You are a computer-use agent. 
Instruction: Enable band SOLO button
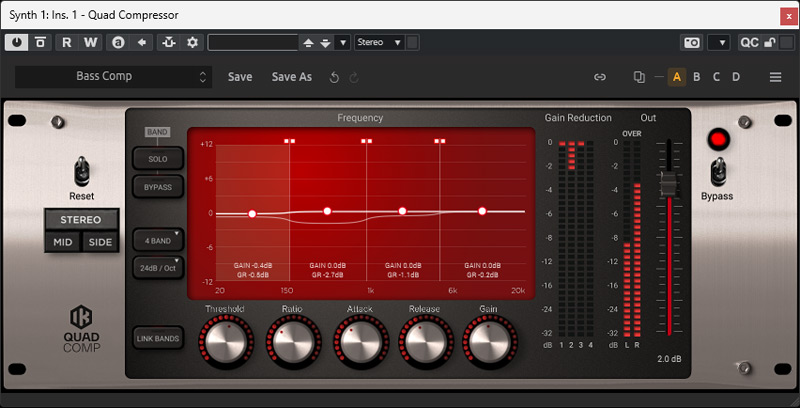pos(157,159)
